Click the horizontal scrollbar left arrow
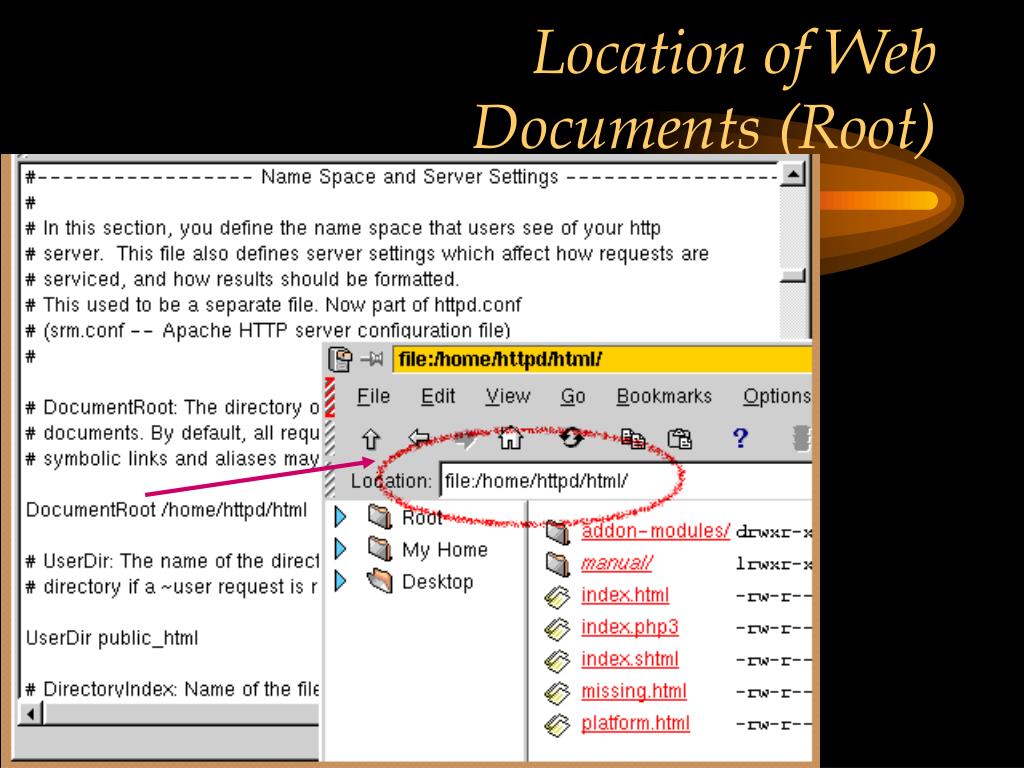 tap(31, 713)
